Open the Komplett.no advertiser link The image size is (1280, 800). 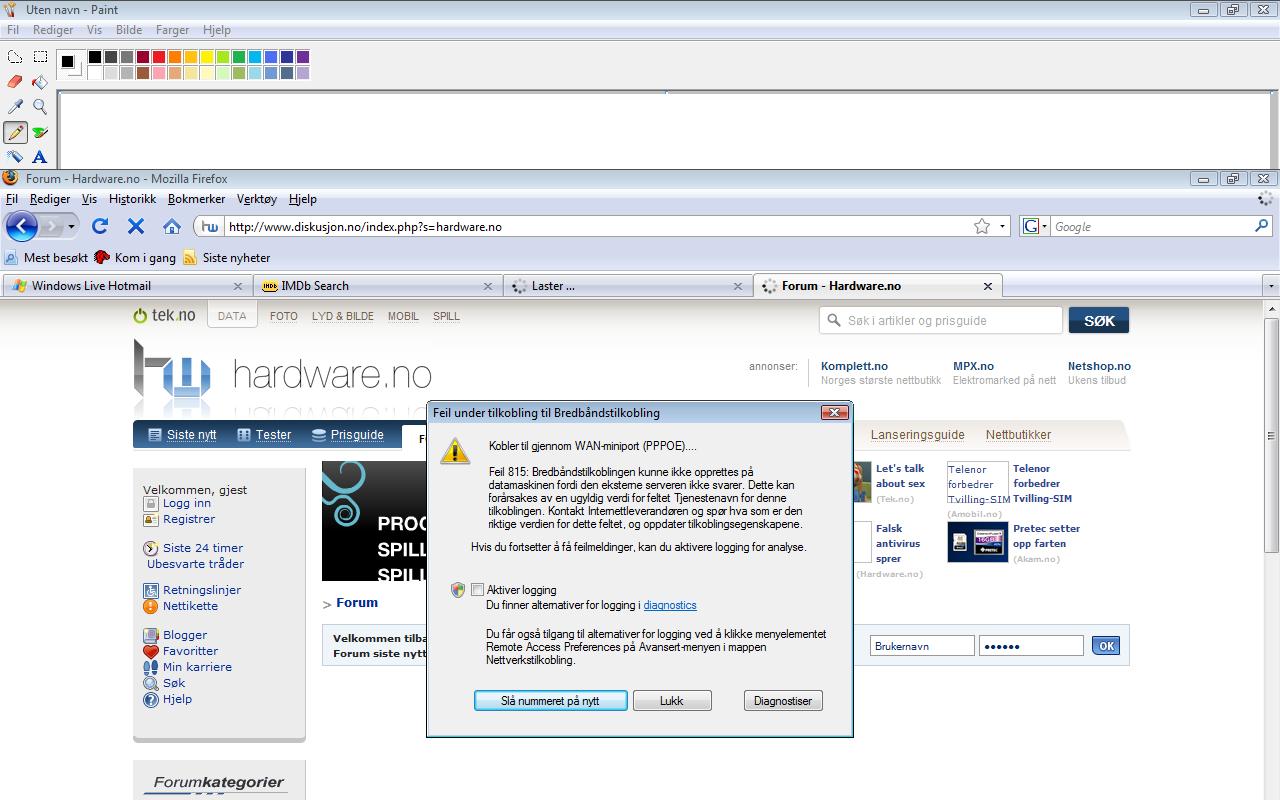click(x=854, y=366)
